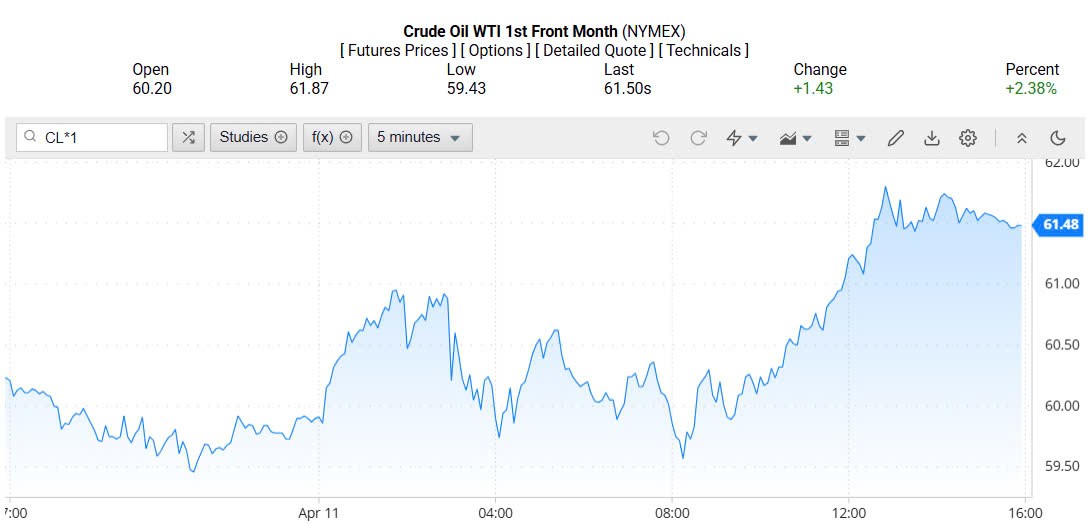This screenshot has width=1092, height=524.
Task: Click the compare symbols shuffle icon
Action: [x=188, y=138]
